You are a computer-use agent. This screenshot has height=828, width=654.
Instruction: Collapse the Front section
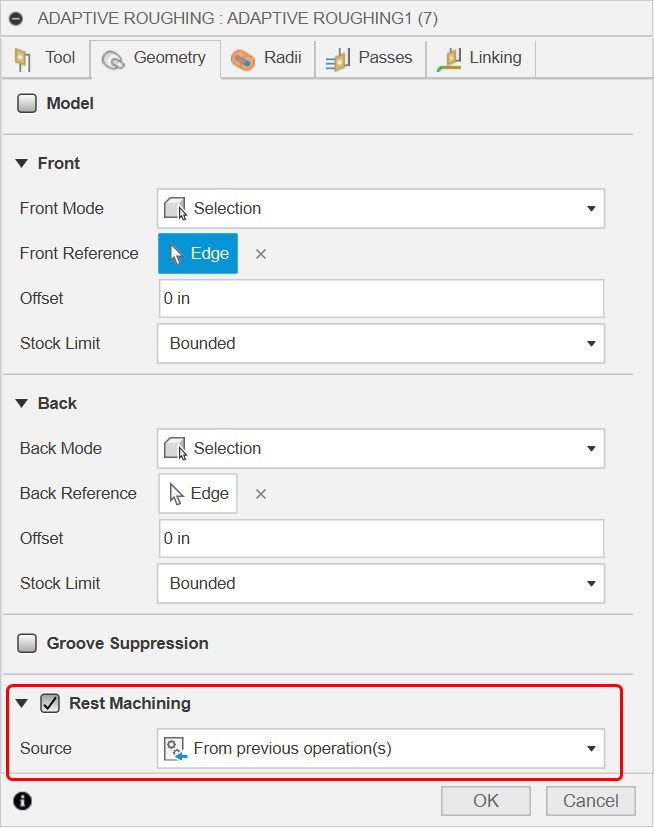[x=22, y=163]
